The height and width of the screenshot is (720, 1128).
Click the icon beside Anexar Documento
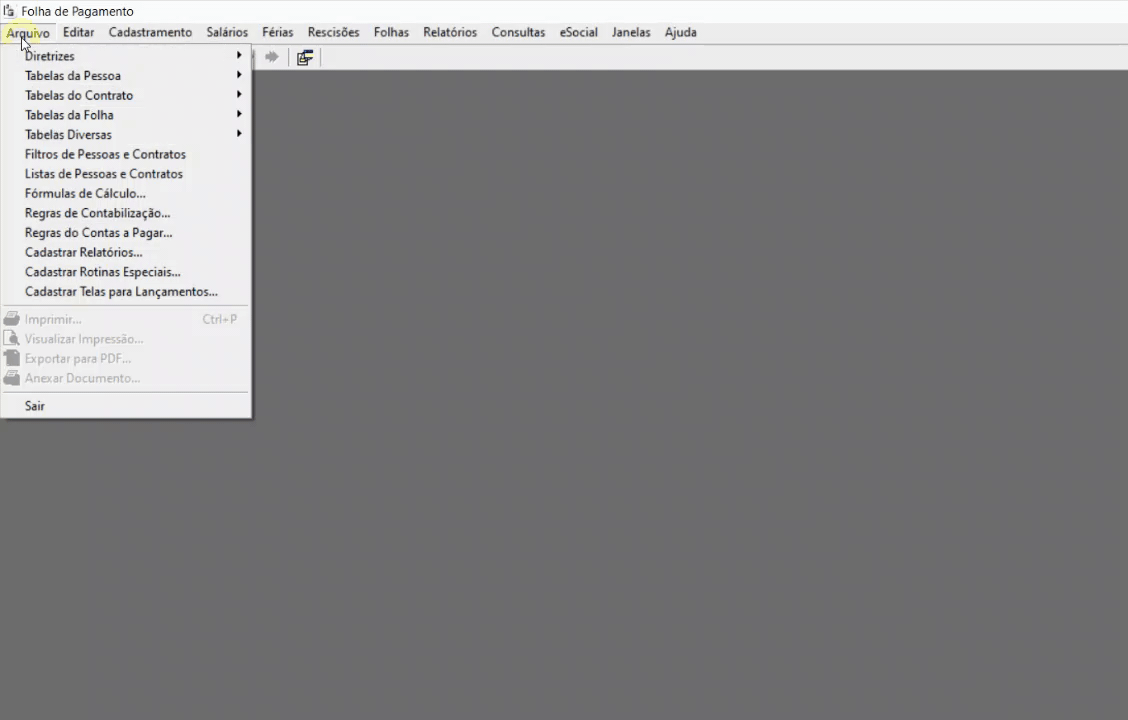(10, 378)
